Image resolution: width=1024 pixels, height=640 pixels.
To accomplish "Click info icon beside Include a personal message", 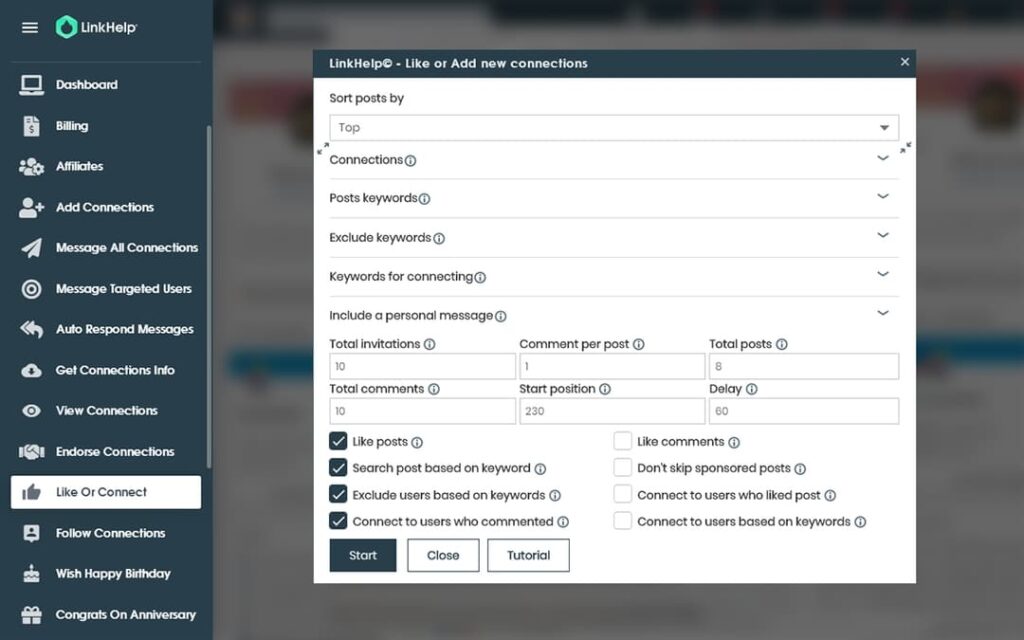I will (x=500, y=317).
